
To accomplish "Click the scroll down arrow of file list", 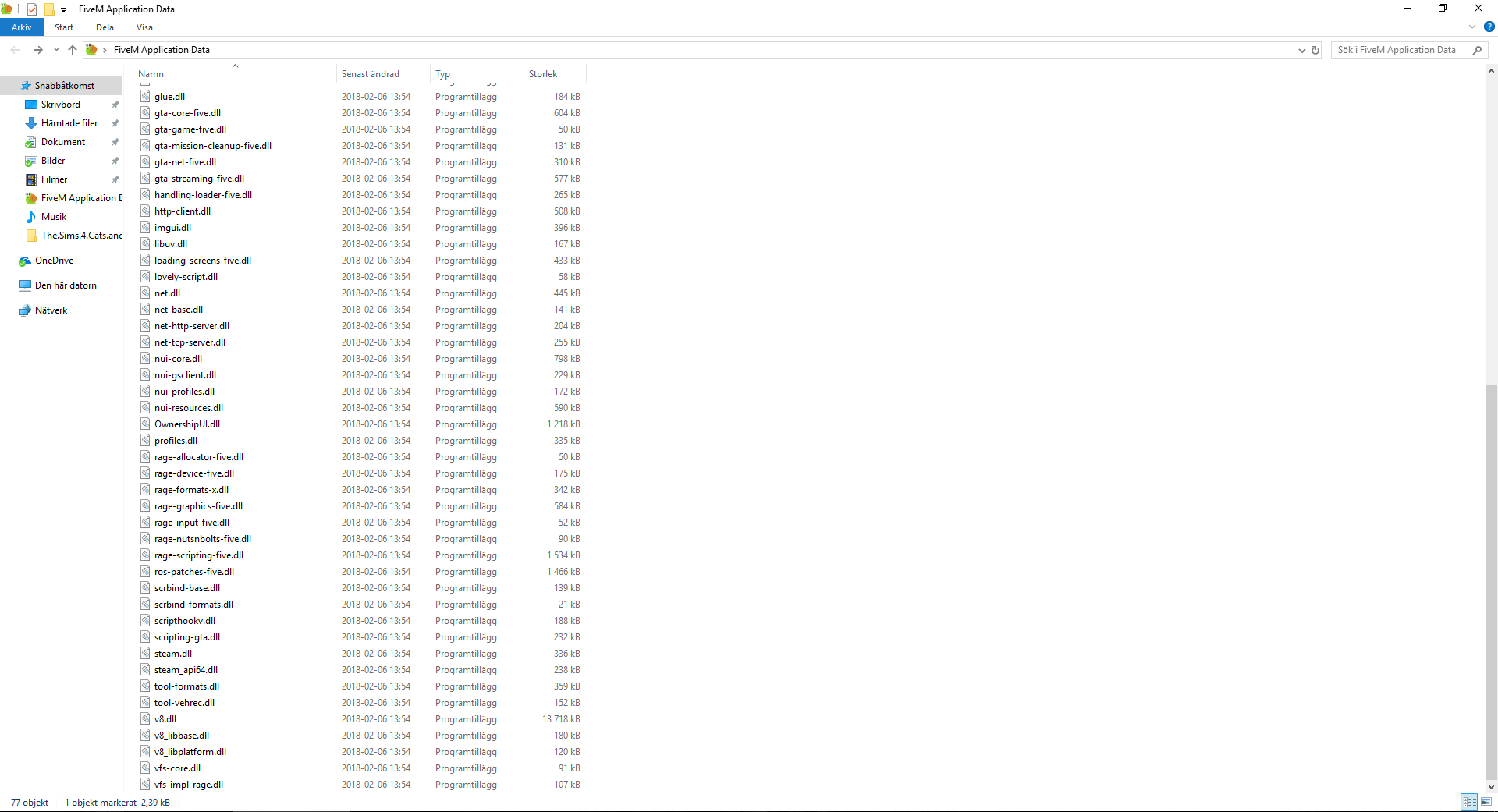I will tap(1491, 787).
